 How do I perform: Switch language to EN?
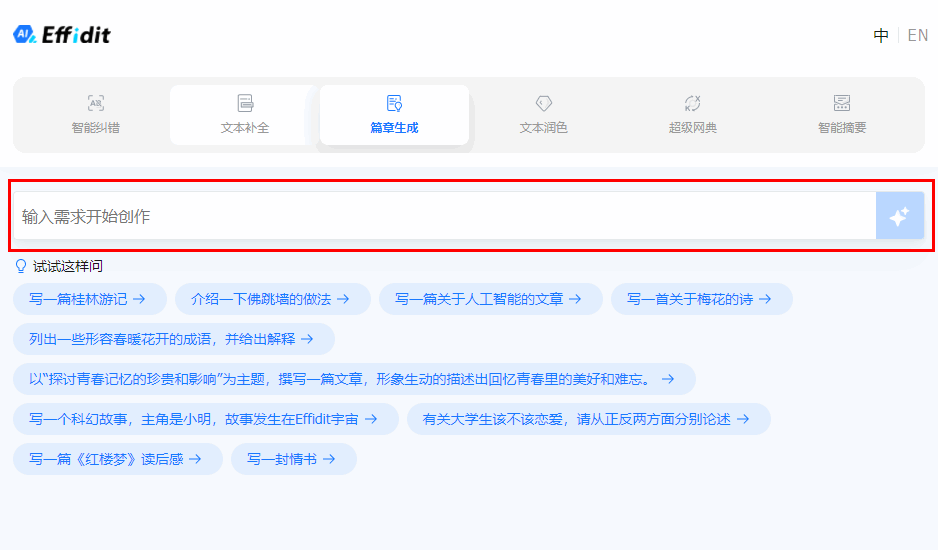tap(917, 36)
